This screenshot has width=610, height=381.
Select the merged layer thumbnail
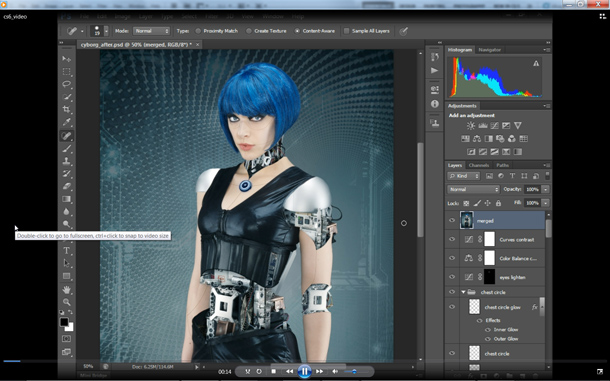coord(466,221)
